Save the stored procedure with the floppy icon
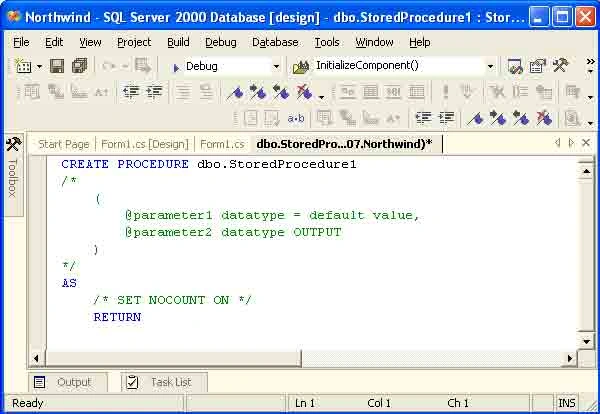This screenshot has width=600, height=414. [57, 67]
